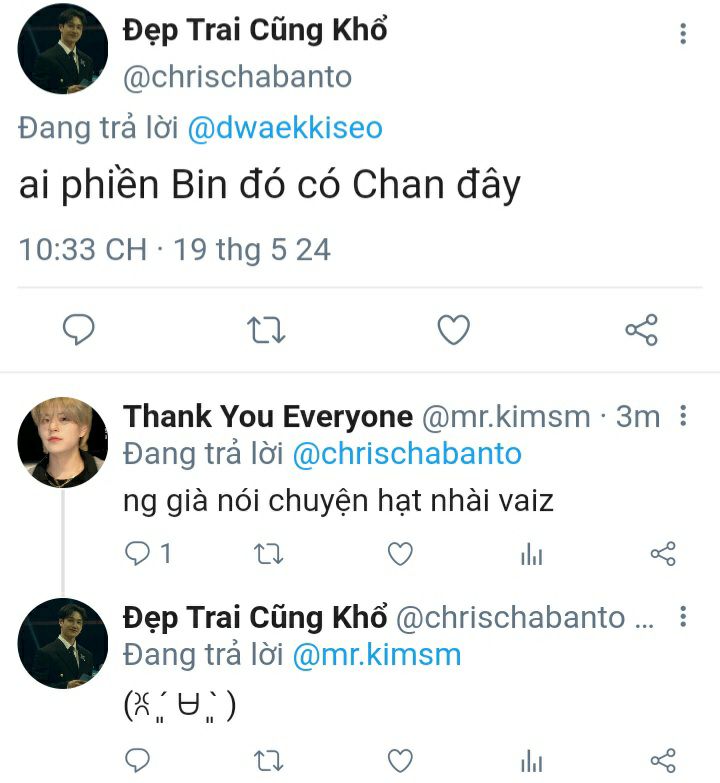
Task: Retweet the main tweet about Bin and Chan
Action: (x=266, y=330)
